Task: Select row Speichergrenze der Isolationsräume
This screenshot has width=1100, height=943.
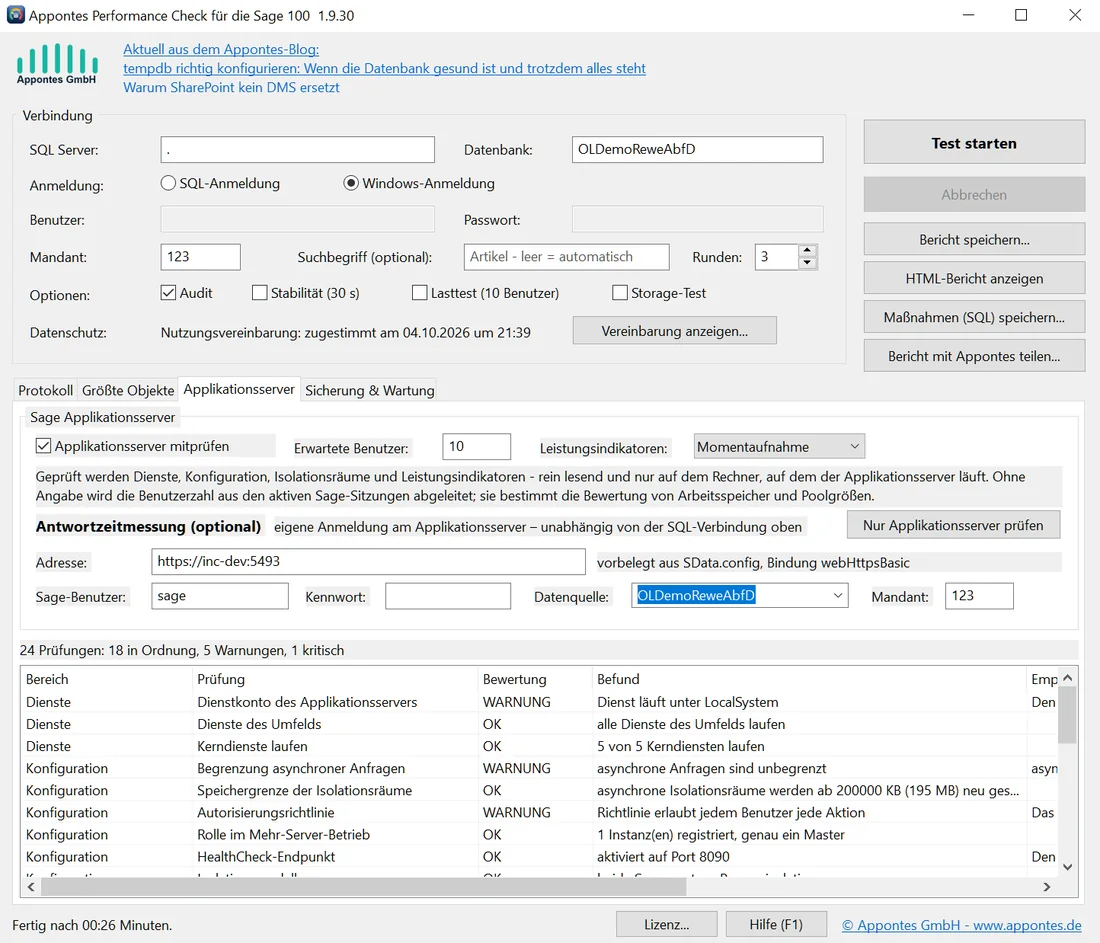Action: (540, 790)
